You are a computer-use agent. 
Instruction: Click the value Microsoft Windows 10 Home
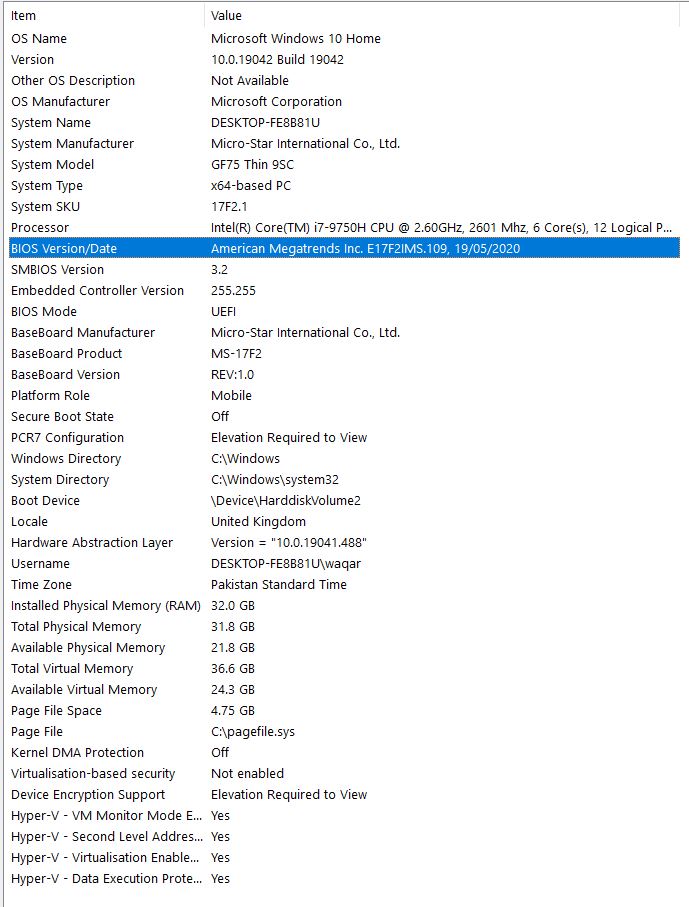[296, 39]
